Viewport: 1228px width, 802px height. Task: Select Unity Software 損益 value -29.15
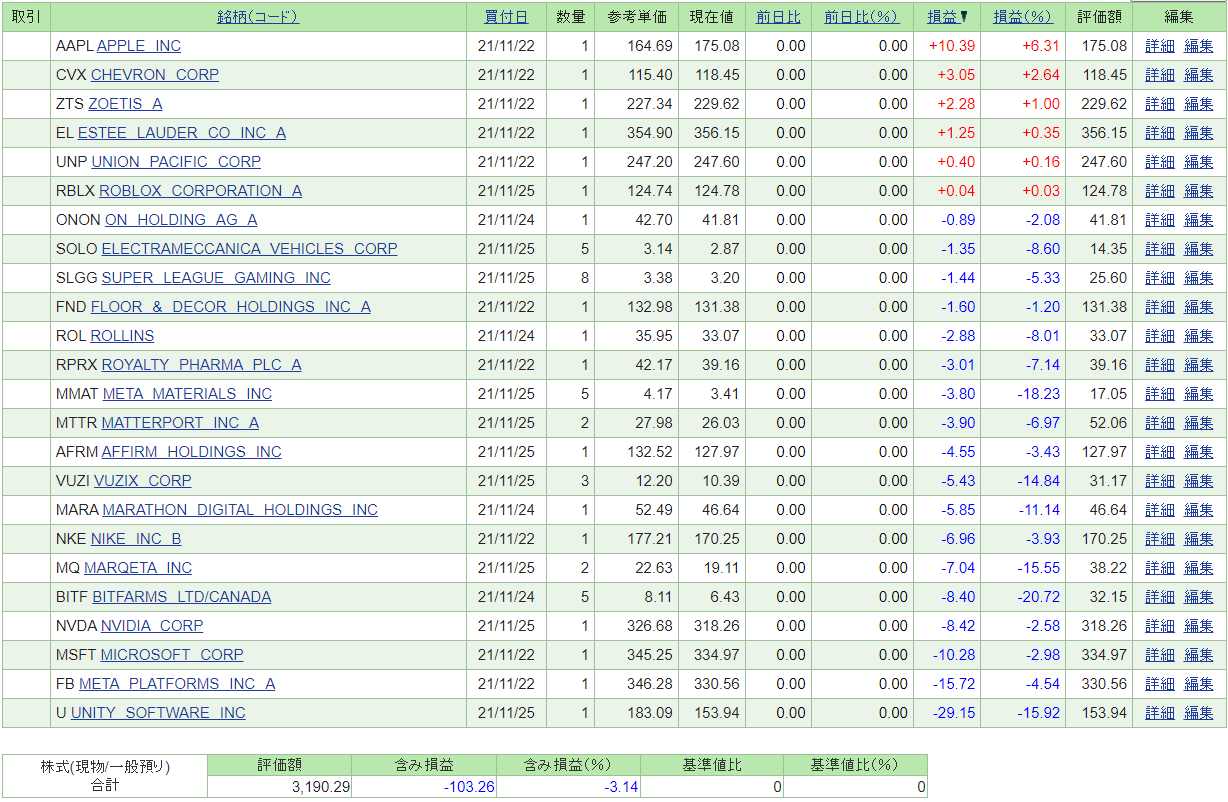(954, 713)
